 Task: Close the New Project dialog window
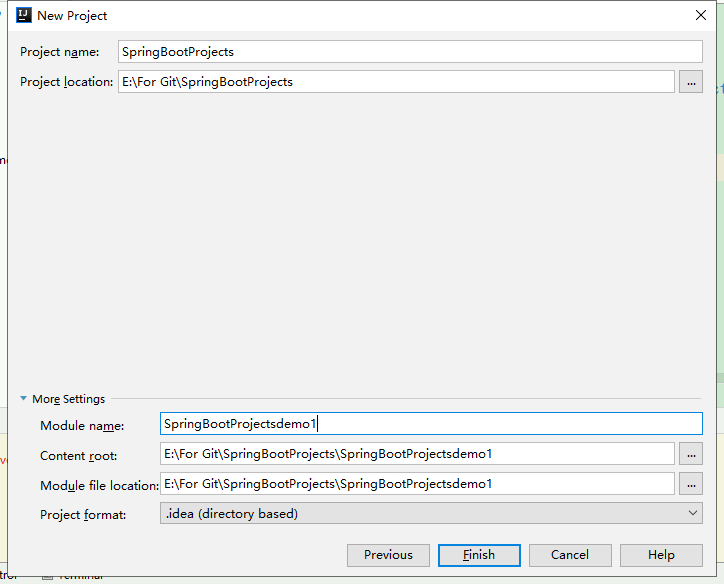[701, 15]
